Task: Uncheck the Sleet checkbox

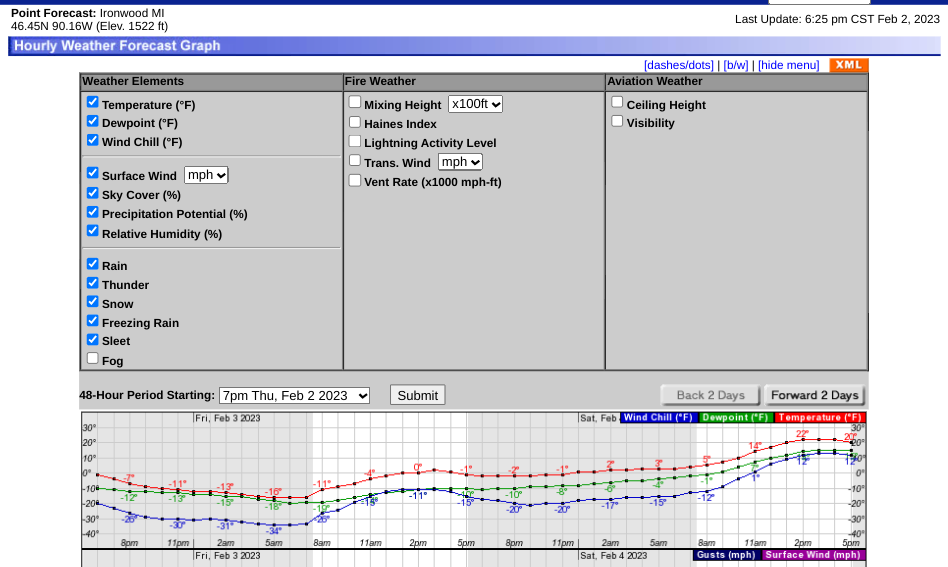Action: pos(93,339)
